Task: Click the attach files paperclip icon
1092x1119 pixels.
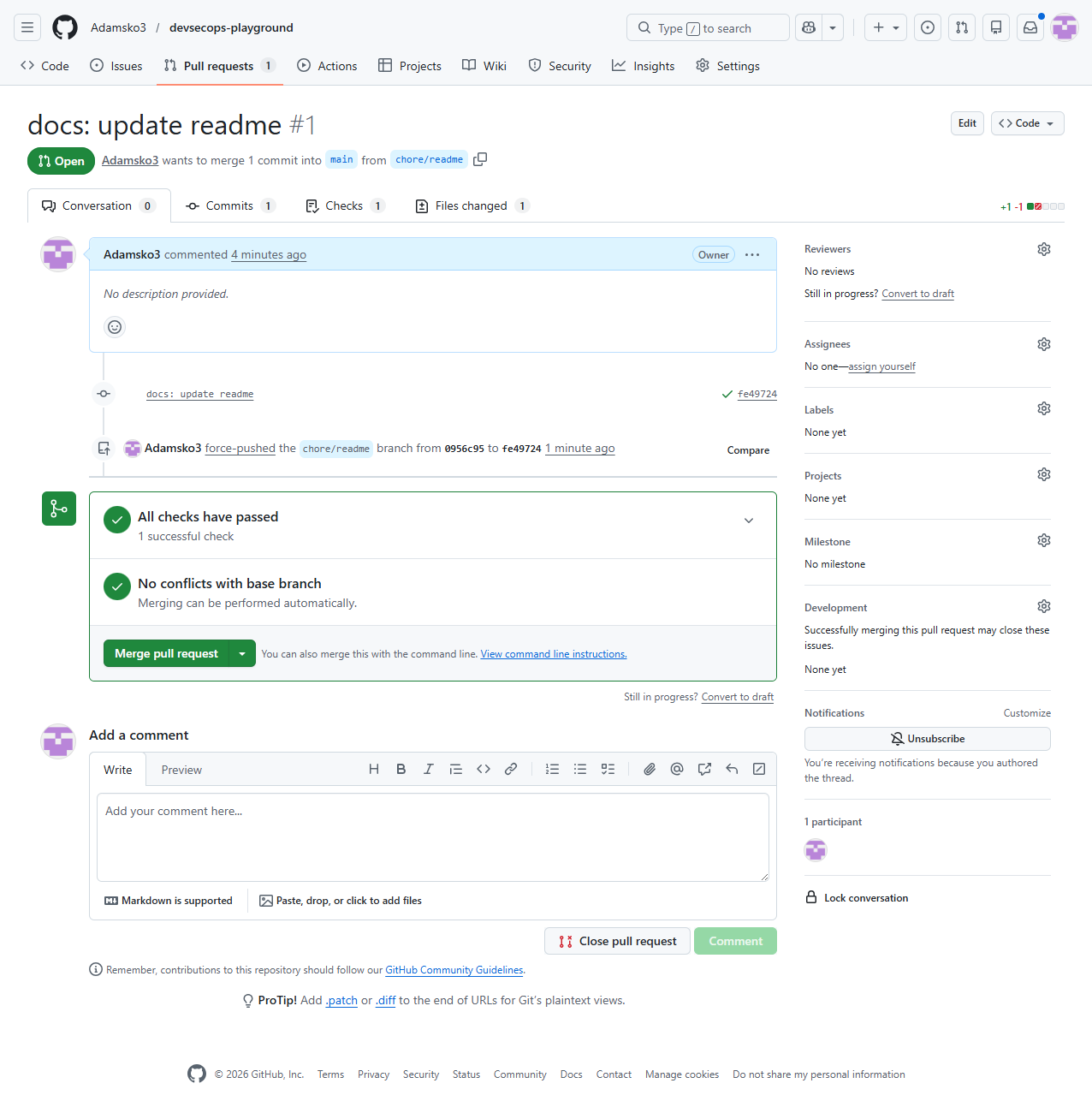Action: (650, 769)
